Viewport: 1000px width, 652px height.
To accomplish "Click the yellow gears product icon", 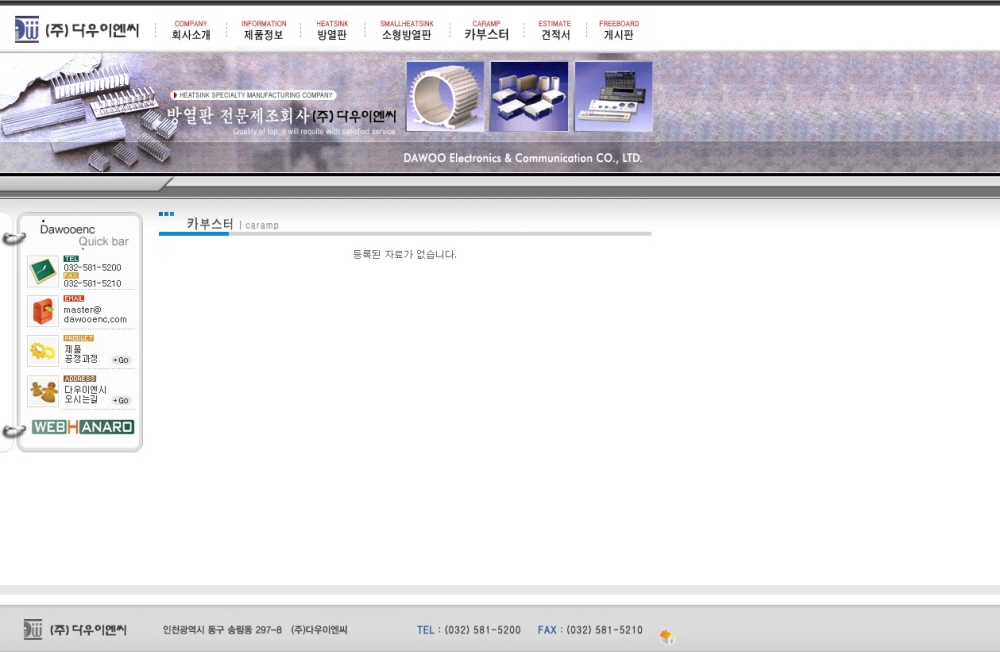I will [43, 351].
